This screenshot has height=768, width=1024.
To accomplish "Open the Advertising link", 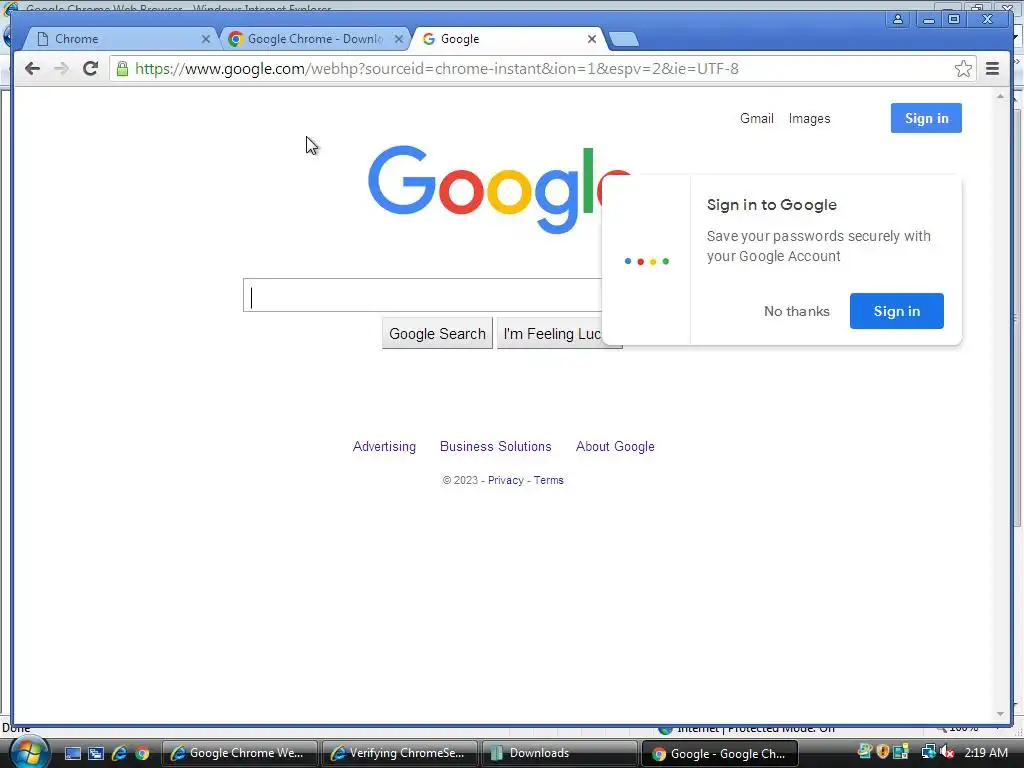I will pyautogui.click(x=384, y=447).
